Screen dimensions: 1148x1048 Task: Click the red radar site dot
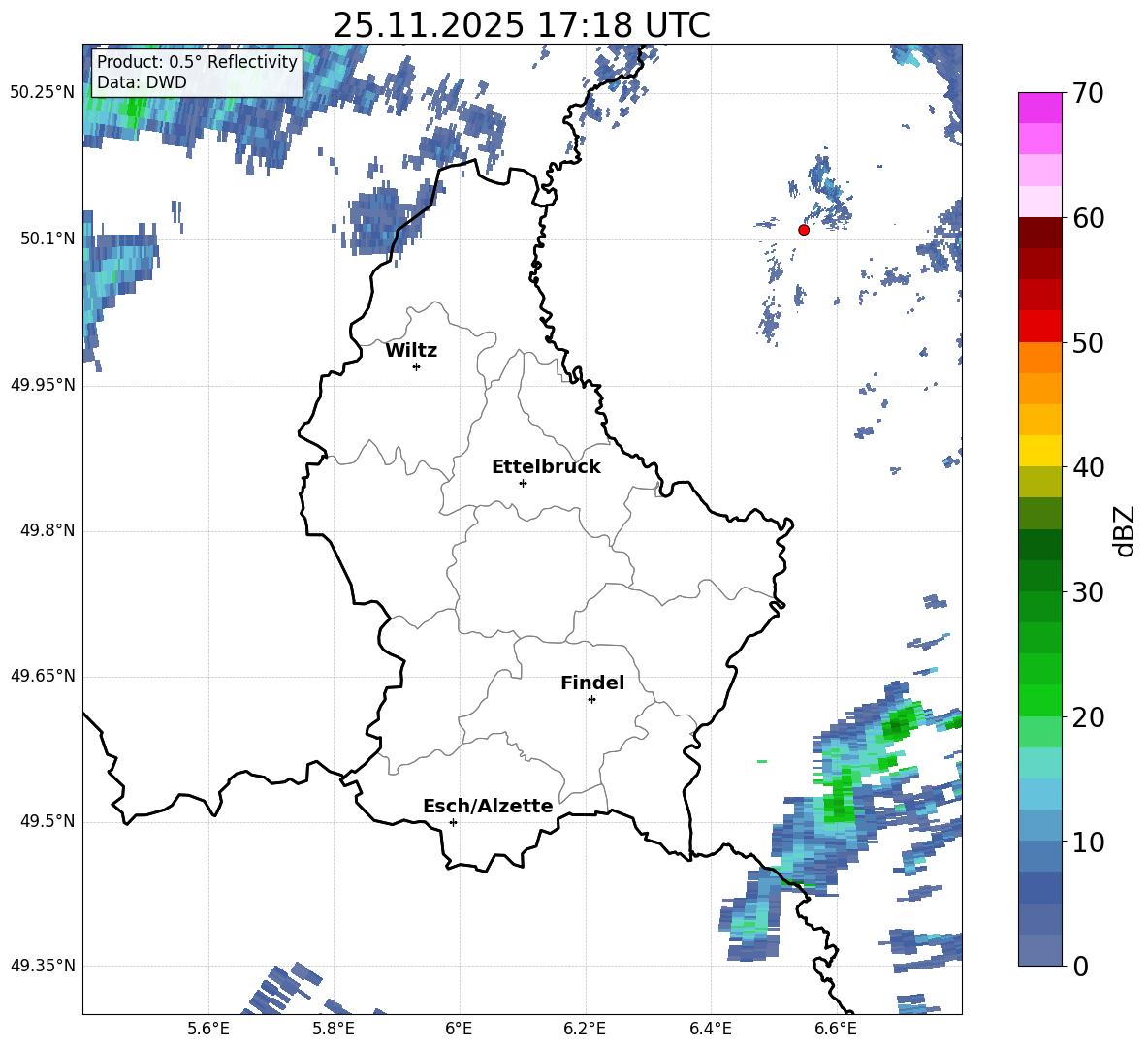click(804, 230)
